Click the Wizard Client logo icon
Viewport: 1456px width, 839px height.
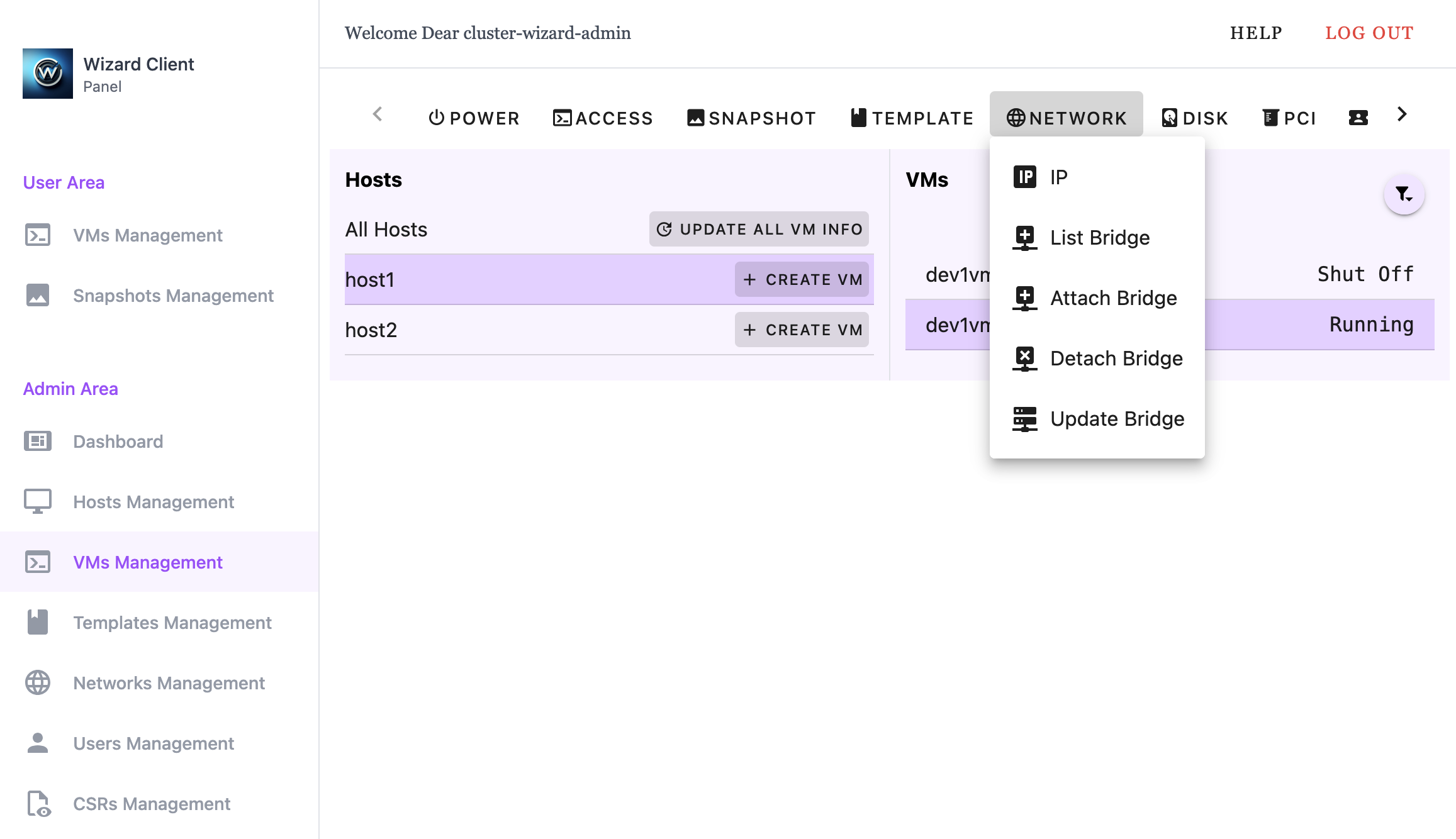(x=48, y=74)
